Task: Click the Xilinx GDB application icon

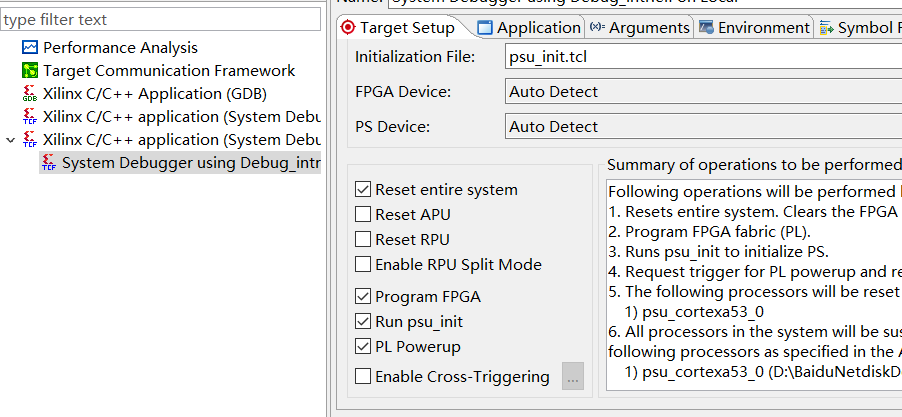Action: tap(30, 94)
